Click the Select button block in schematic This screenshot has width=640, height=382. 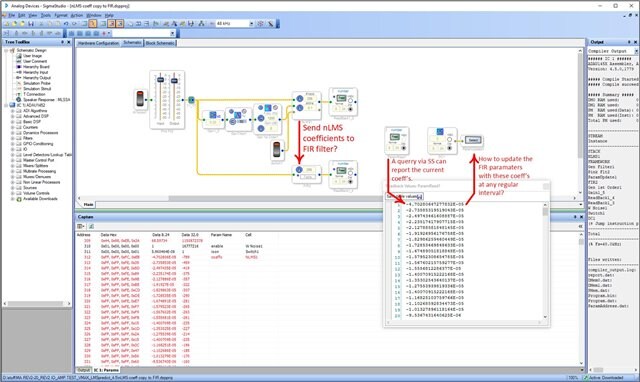point(473,140)
